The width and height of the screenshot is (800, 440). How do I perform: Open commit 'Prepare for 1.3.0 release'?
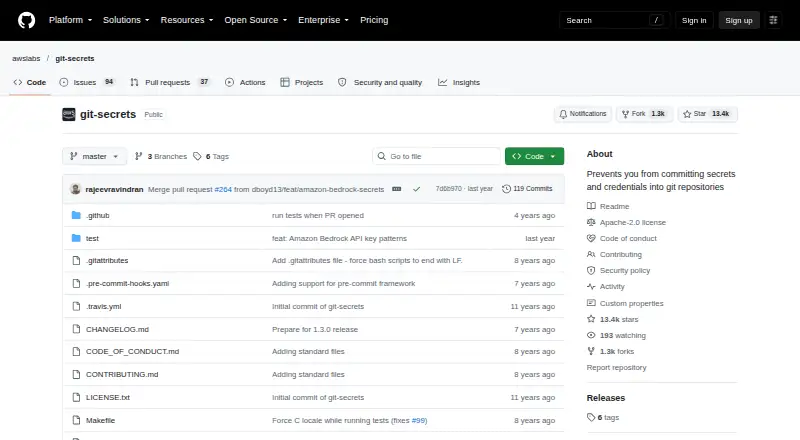(x=315, y=329)
